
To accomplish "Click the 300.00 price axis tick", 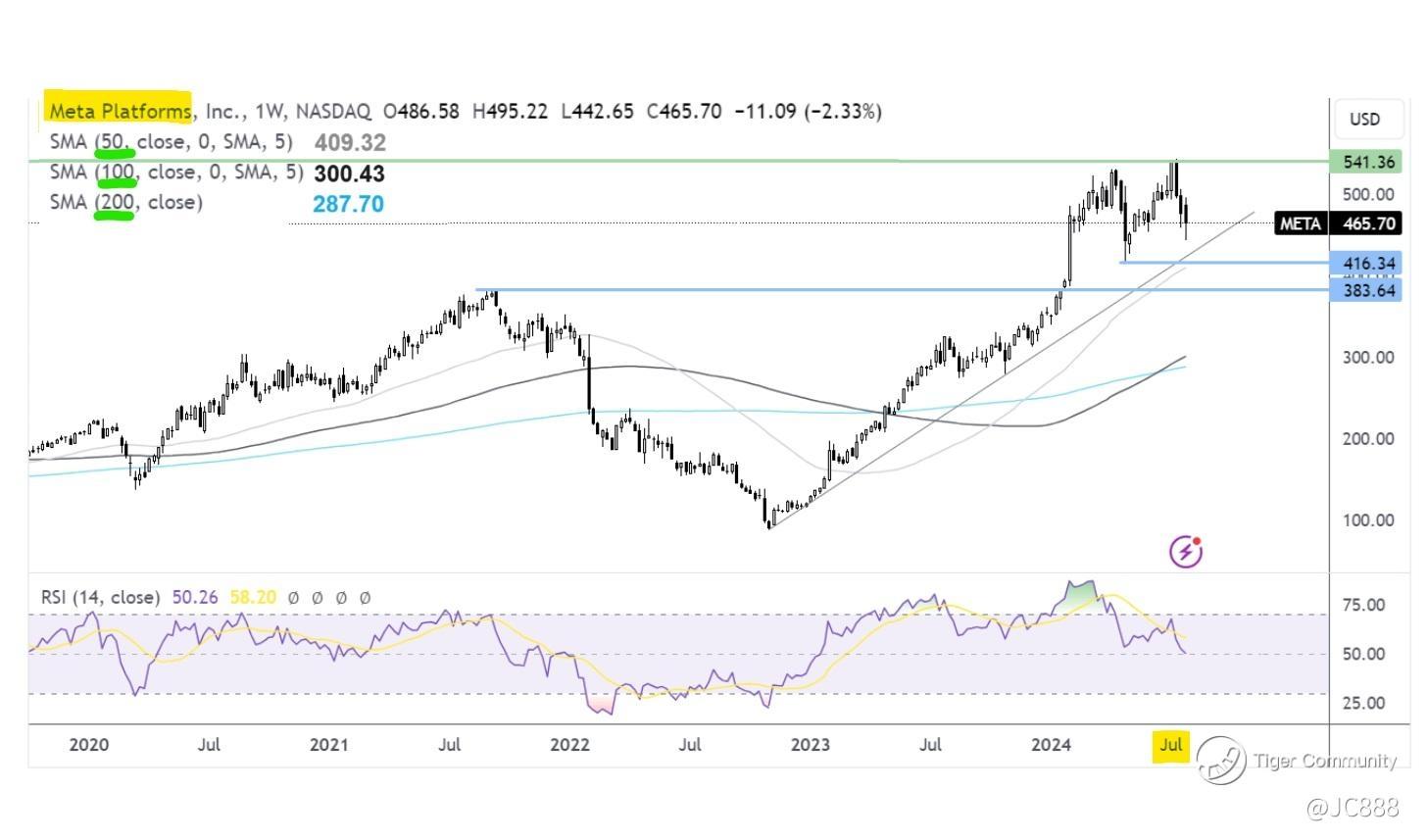I will click(x=1368, y=357).
